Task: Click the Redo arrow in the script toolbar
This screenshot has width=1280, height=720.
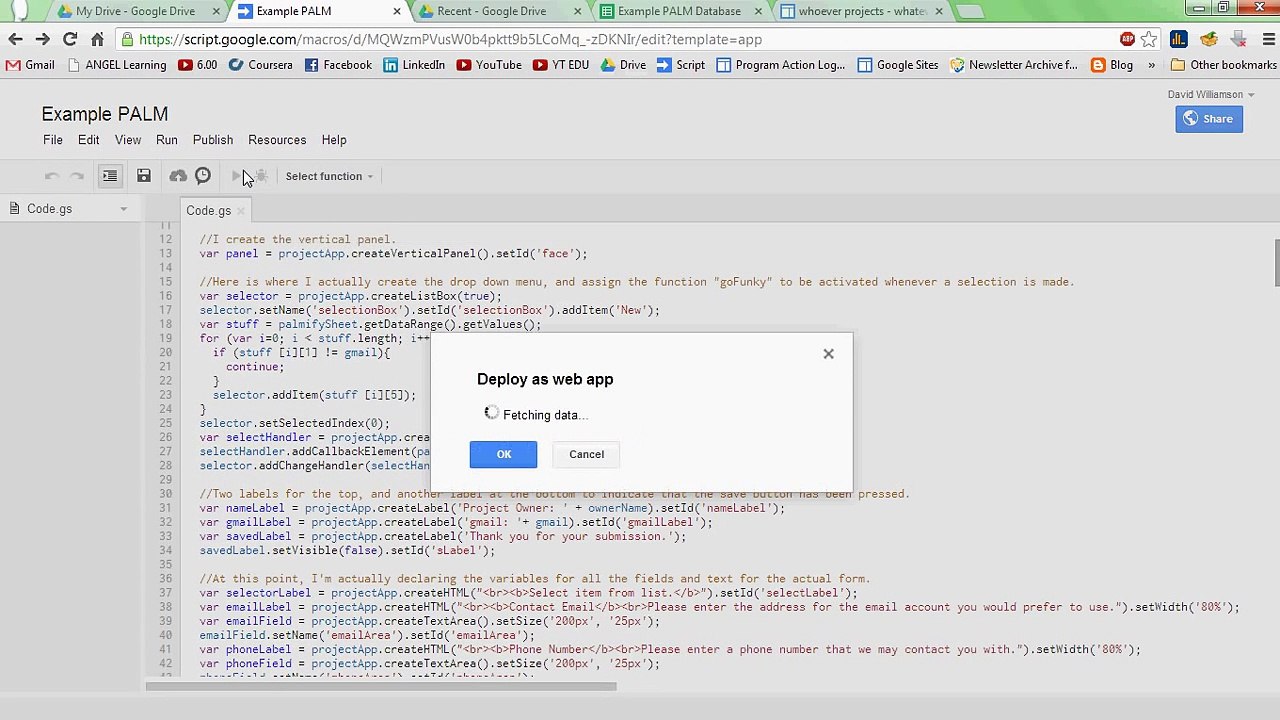Action: click(77, 176)
